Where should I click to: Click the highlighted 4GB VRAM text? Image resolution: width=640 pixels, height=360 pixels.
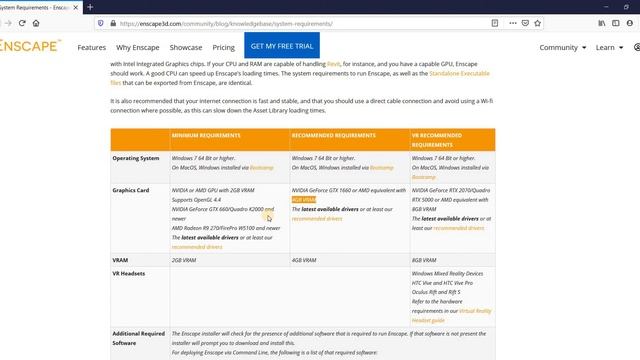tap(304, 200)
